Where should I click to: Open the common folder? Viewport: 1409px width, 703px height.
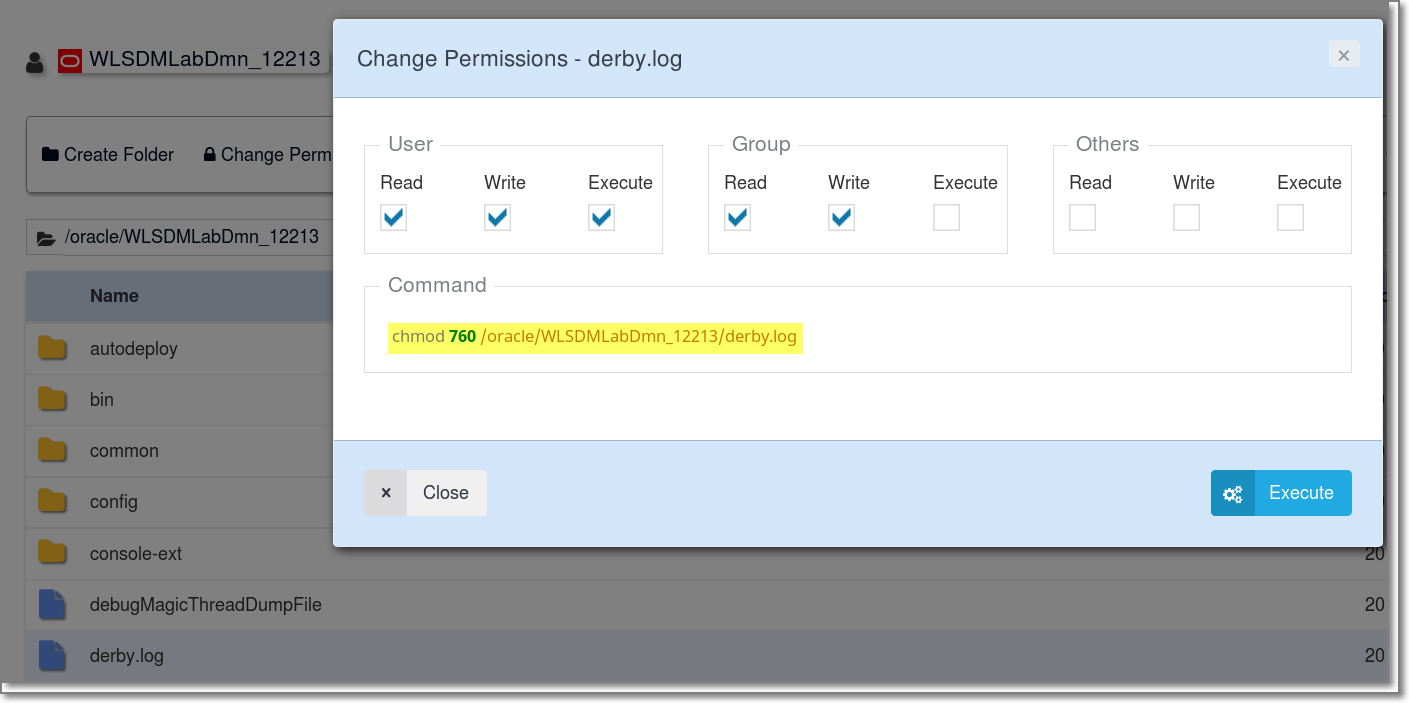tap(124, 451)
